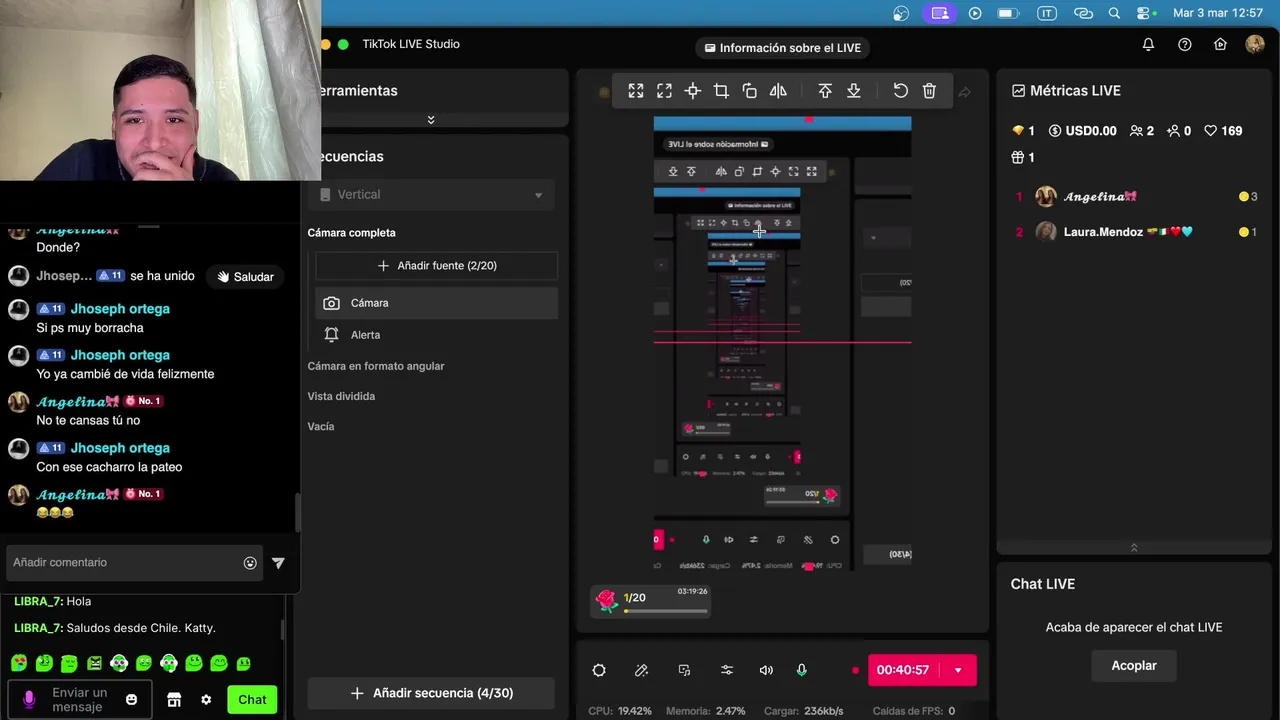
Task: Click the chat scrollbar next to the comments
Action: (297, 513)
